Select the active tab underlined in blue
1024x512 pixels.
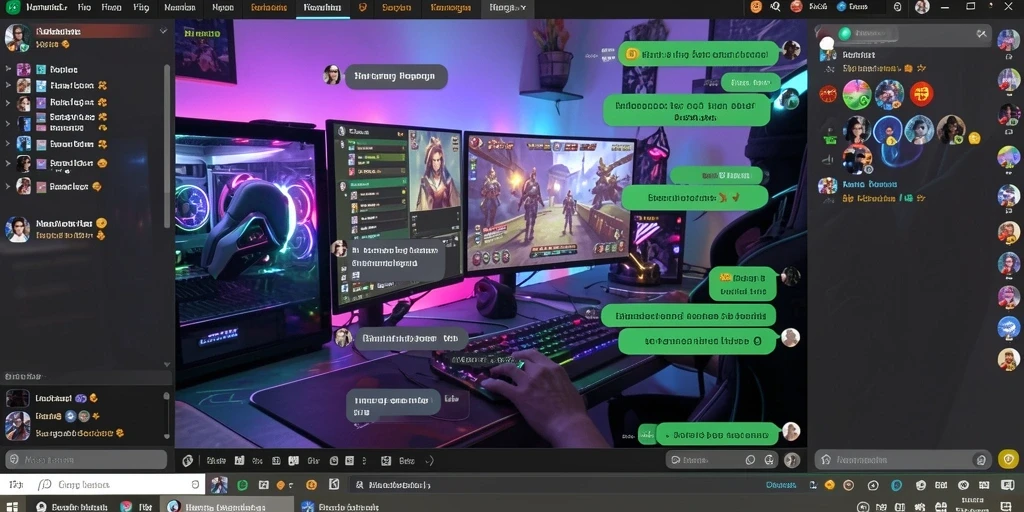[x=322, y=8]
